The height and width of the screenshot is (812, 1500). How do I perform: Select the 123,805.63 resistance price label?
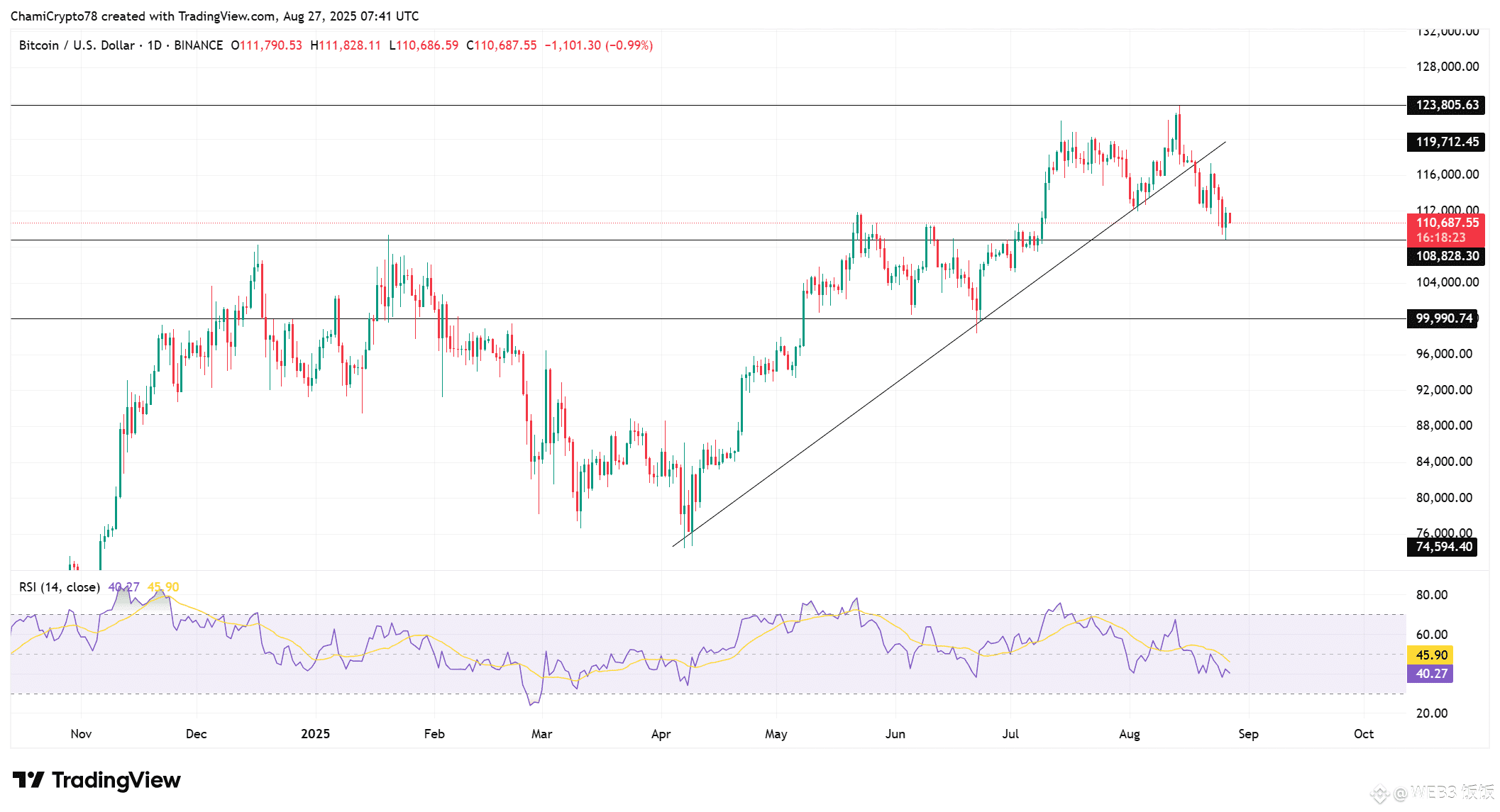1446,105
